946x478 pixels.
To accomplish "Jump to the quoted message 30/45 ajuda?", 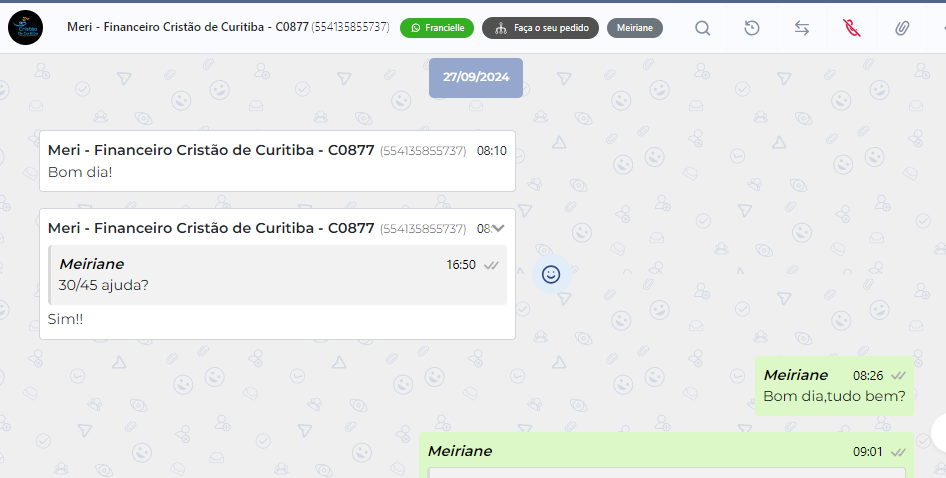I will click(278, 275).
